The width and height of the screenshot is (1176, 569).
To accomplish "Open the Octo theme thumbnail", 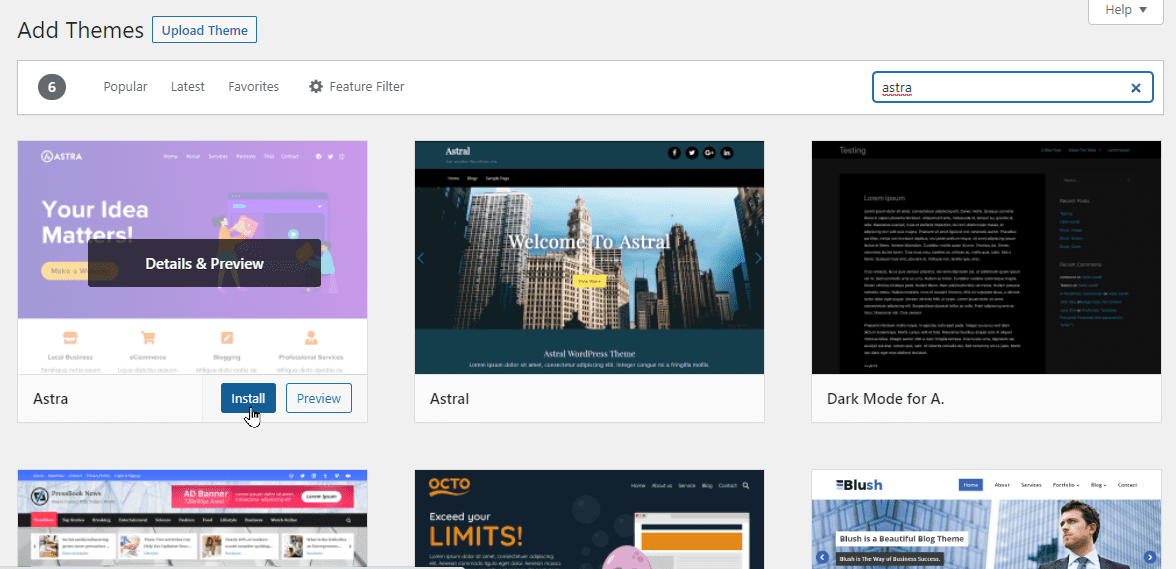I will coord(590,519).
